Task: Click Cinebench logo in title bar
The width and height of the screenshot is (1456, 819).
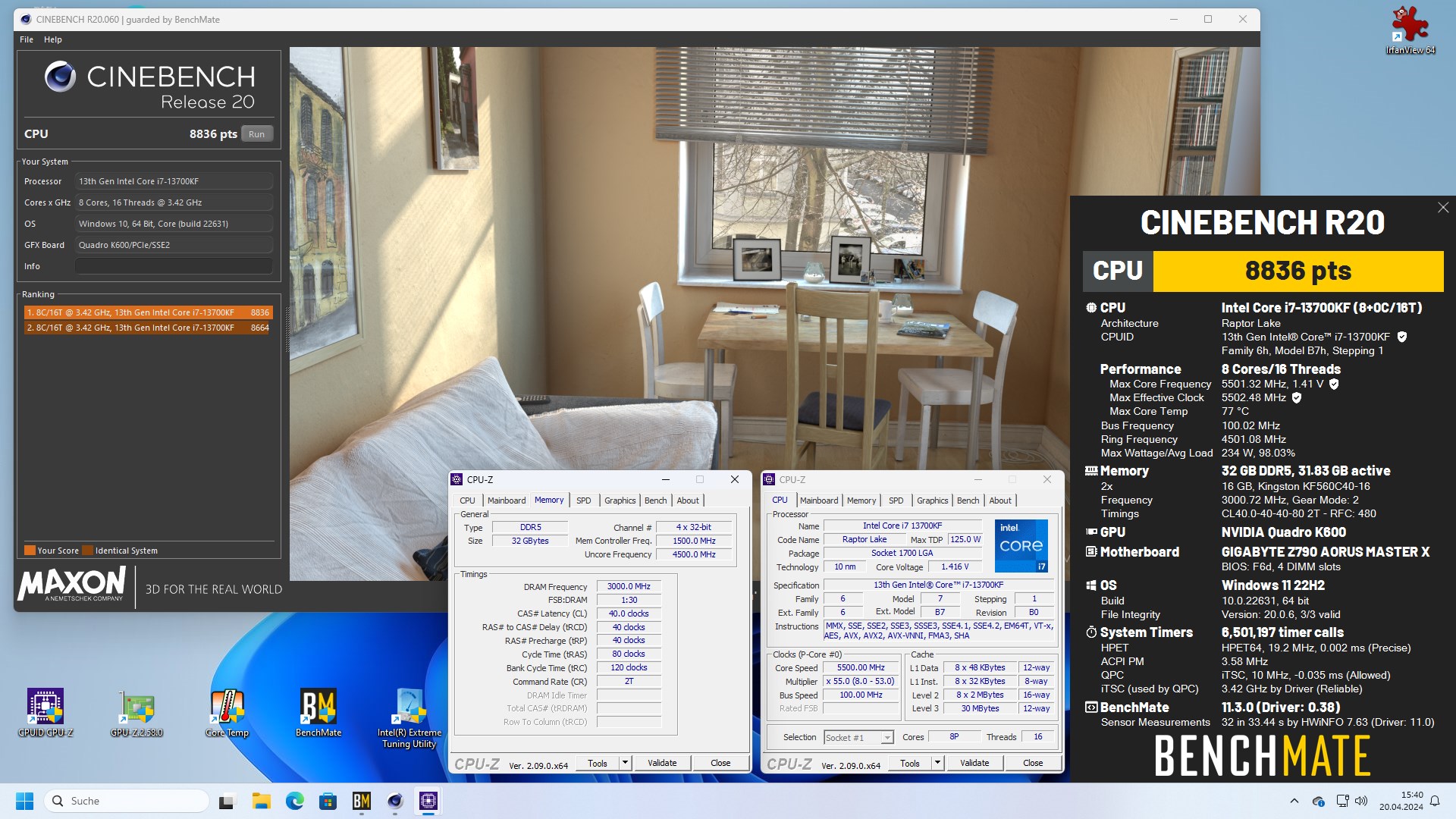Action: point(26,19)
